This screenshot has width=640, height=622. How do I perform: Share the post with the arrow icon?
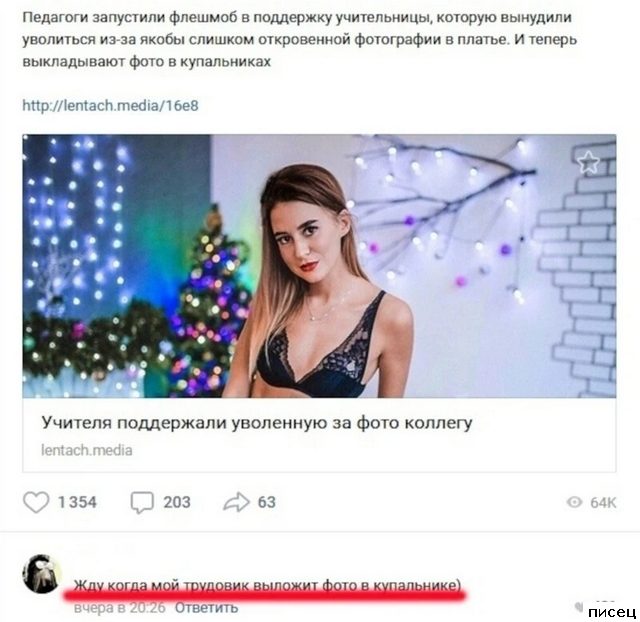[236, 502]
